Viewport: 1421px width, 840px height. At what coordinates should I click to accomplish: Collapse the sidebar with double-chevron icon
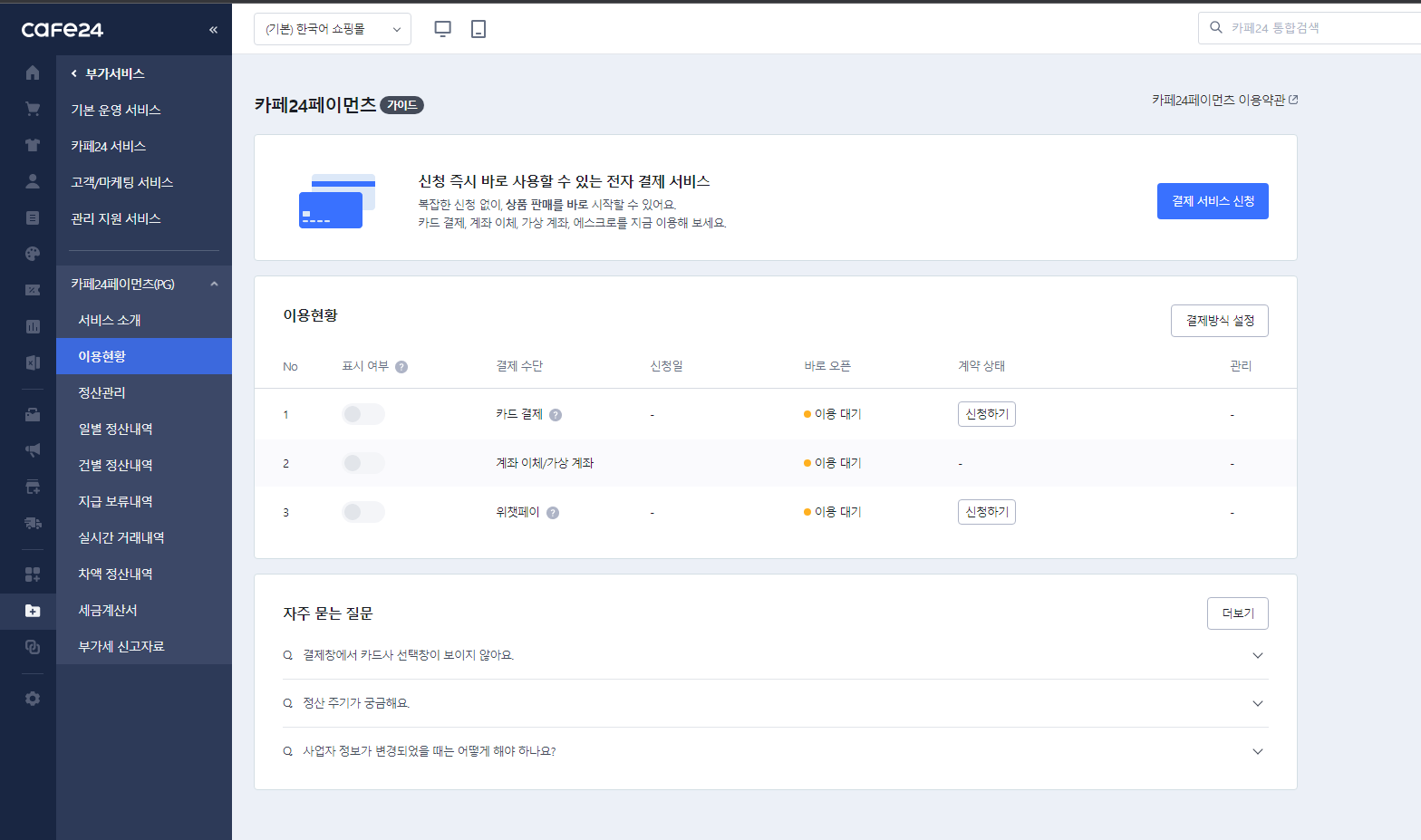pyautogui.click(x=213, y=30)
